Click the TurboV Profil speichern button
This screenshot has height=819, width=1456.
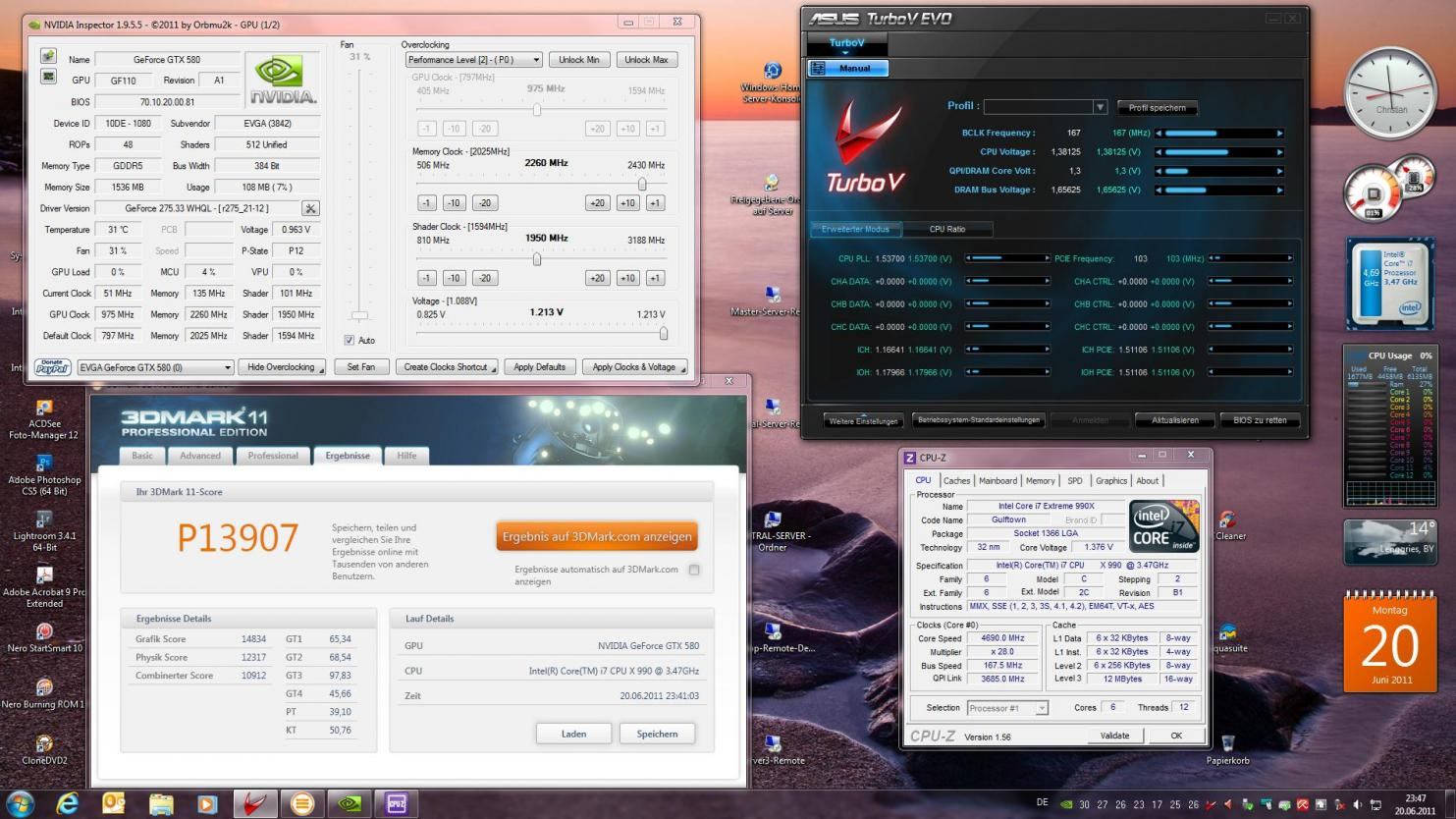coord(1158,108)
